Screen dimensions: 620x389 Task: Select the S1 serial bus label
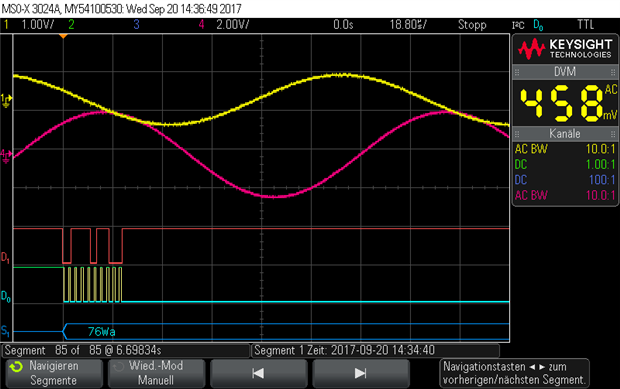pos(5,331)
